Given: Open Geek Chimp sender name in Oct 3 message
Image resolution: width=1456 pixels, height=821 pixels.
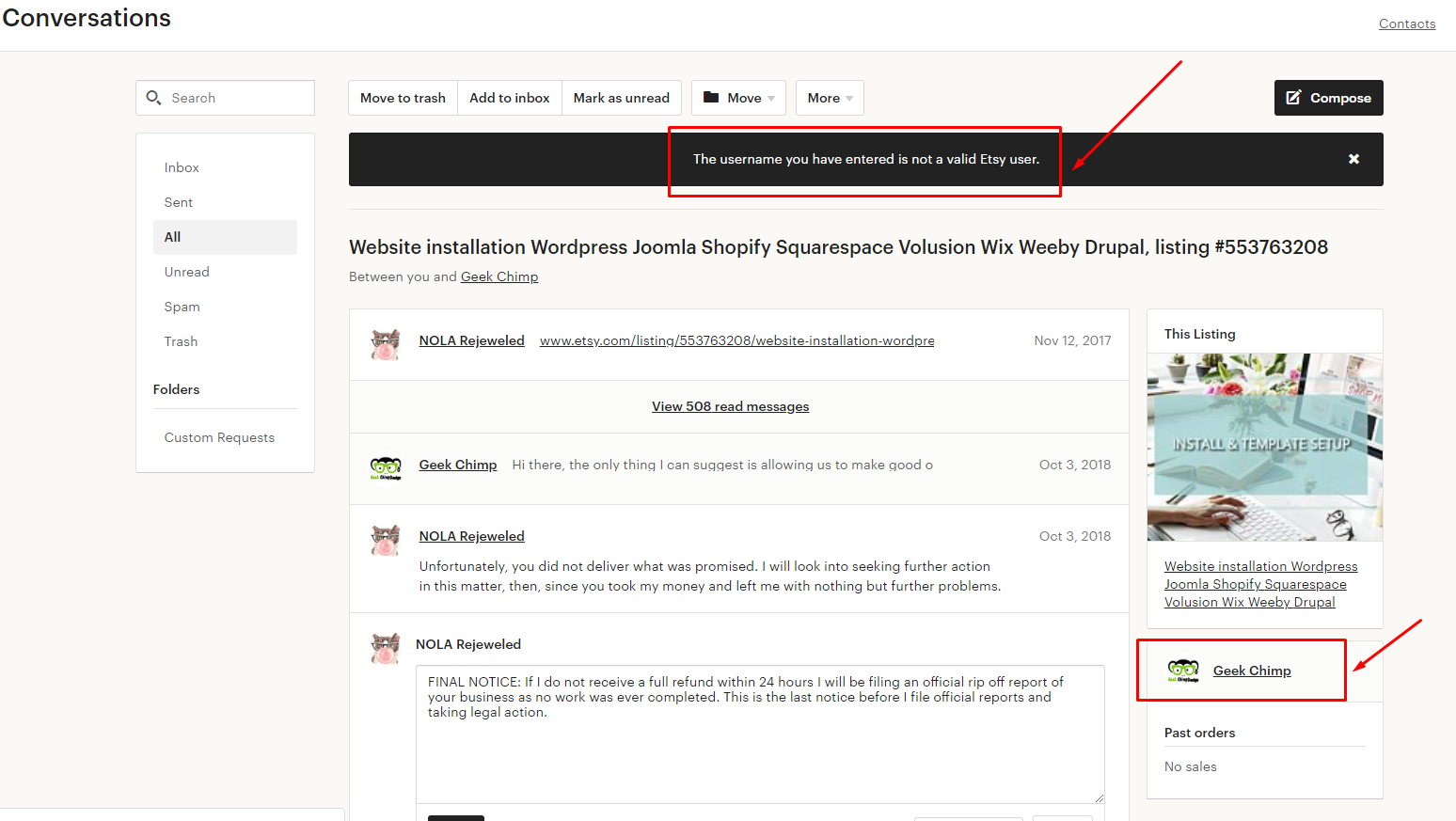Looking at the screenshot, I should tap(458, 465).
